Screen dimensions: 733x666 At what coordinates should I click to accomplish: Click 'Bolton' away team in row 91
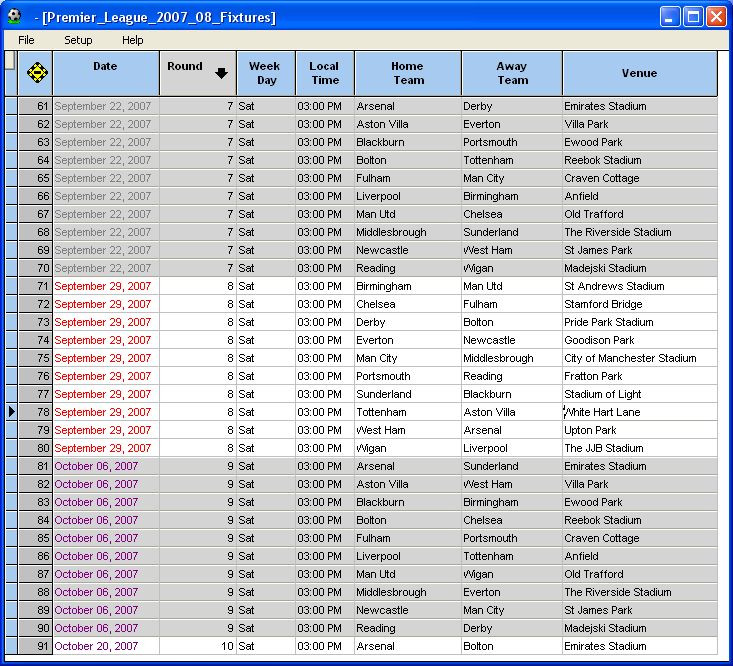512,646
